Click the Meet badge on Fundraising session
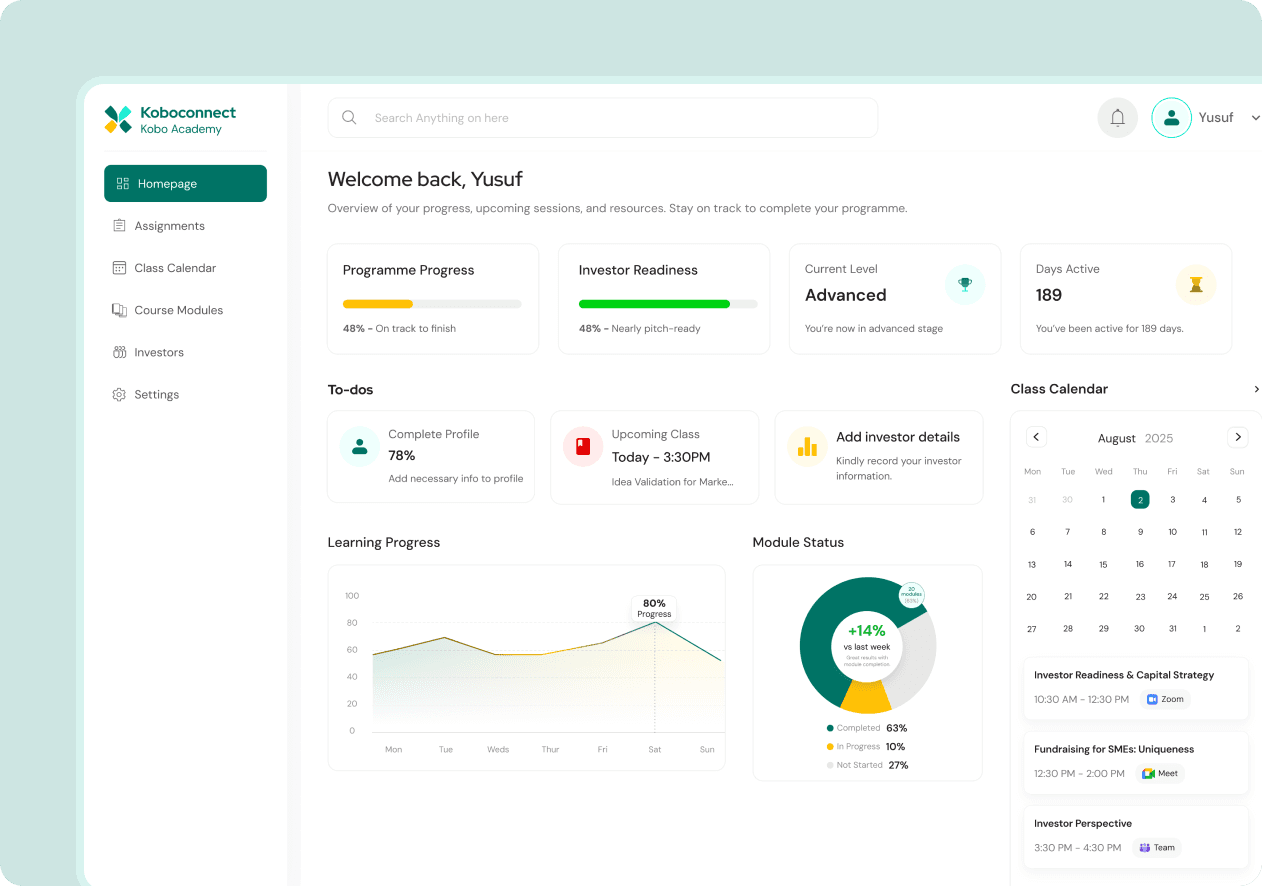Screen dimensions: 1262x886 point(1159,773)
